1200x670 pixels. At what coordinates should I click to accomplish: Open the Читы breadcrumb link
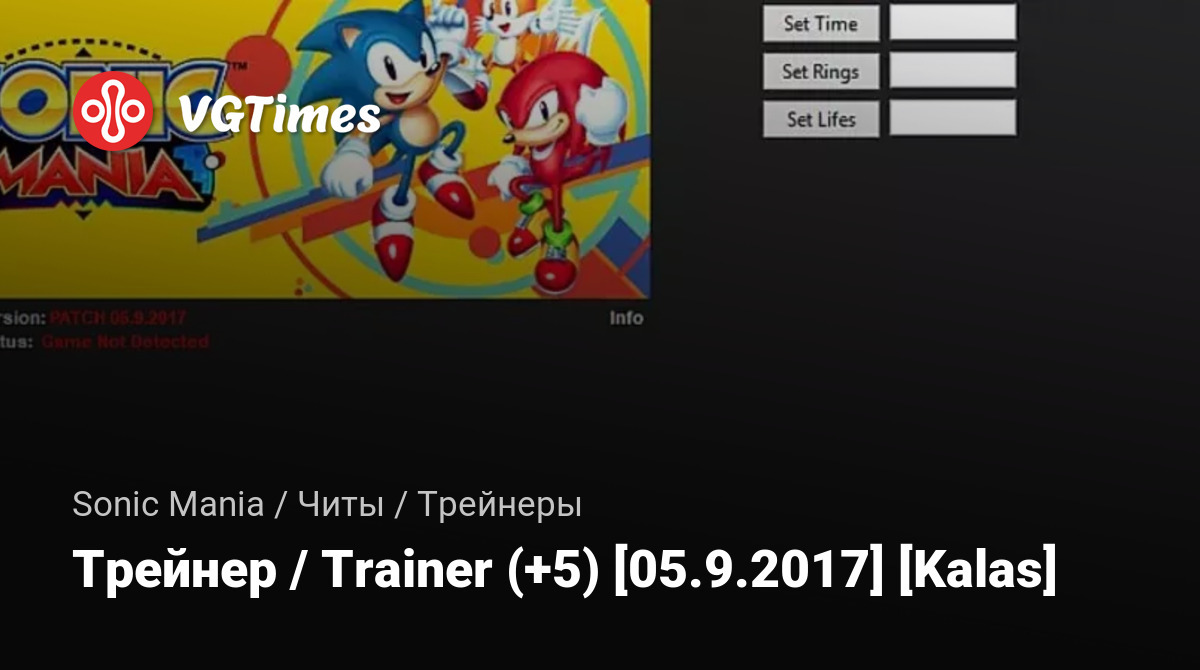tap(341, 505)
